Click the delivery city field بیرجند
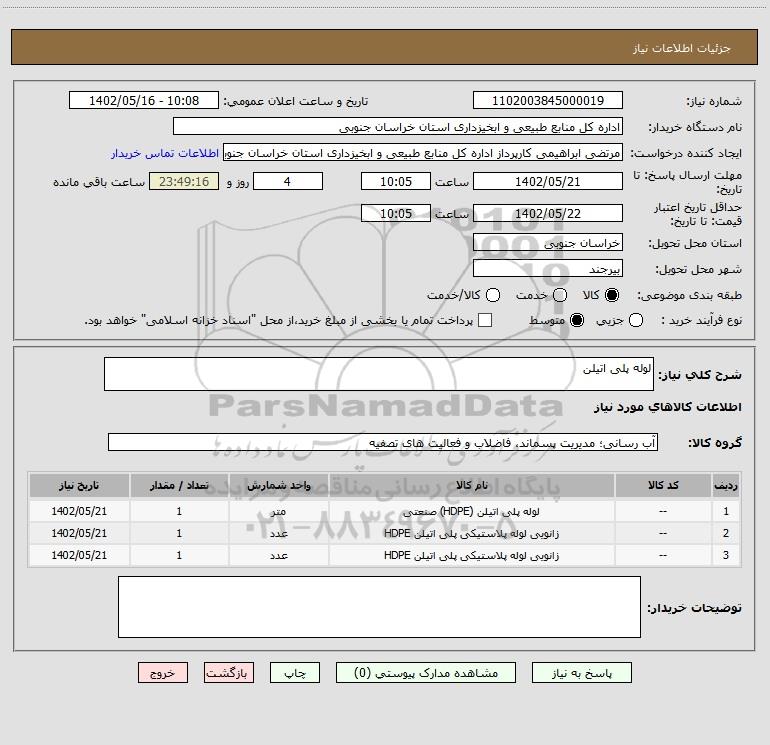The image size is (770, 745). click(548, 268)
